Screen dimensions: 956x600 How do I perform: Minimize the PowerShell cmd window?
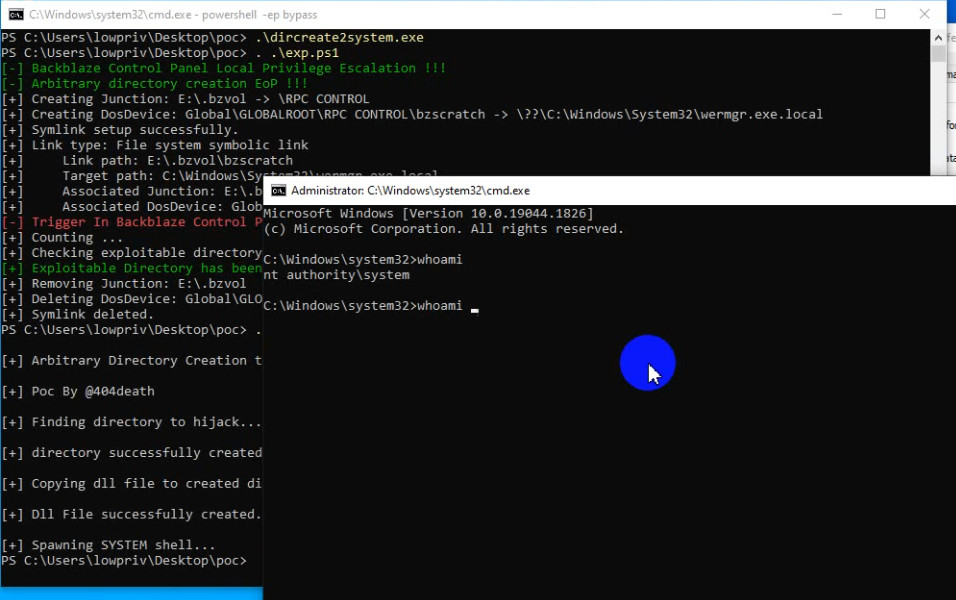pos(837,14)
